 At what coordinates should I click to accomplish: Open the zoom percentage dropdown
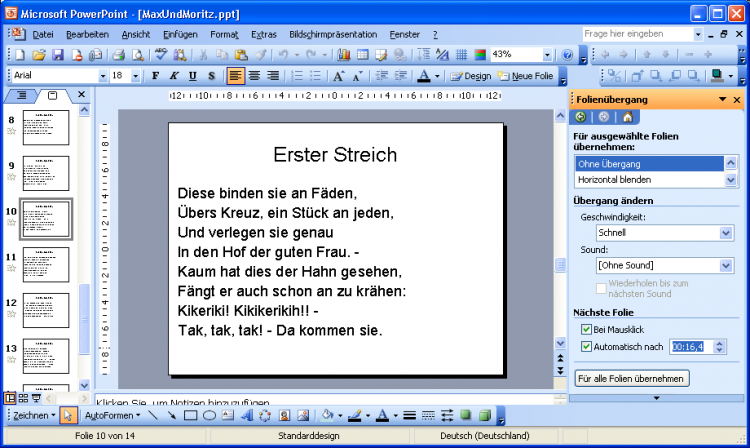[x=547, y=55]
